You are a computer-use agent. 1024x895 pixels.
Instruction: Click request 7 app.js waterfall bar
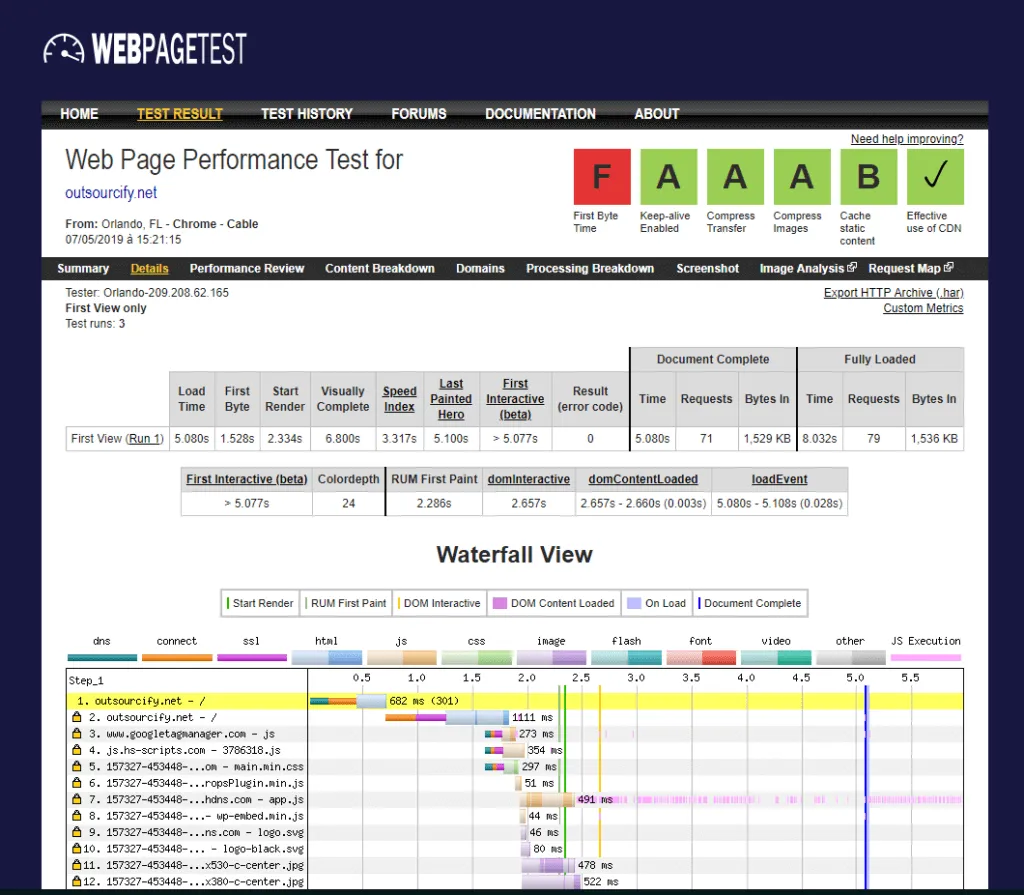pyautogui.click(x=547, y=799)
